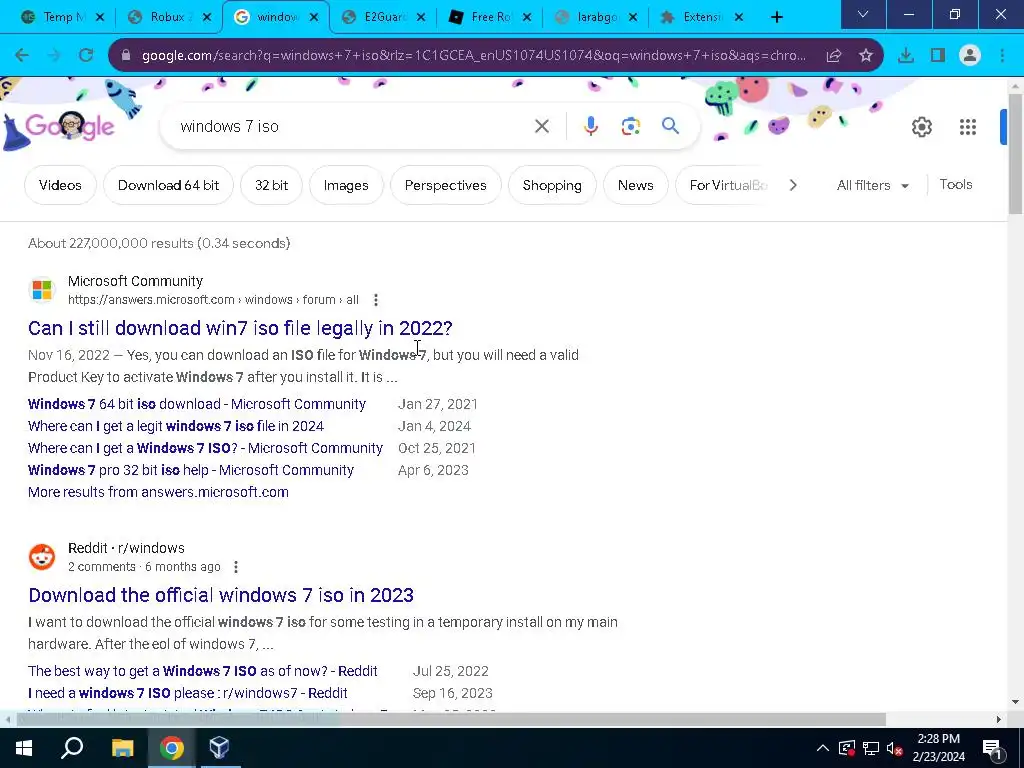Click the muted volume tray icon
Screen dimensions: 1024x768
click(x=894, y=748)
